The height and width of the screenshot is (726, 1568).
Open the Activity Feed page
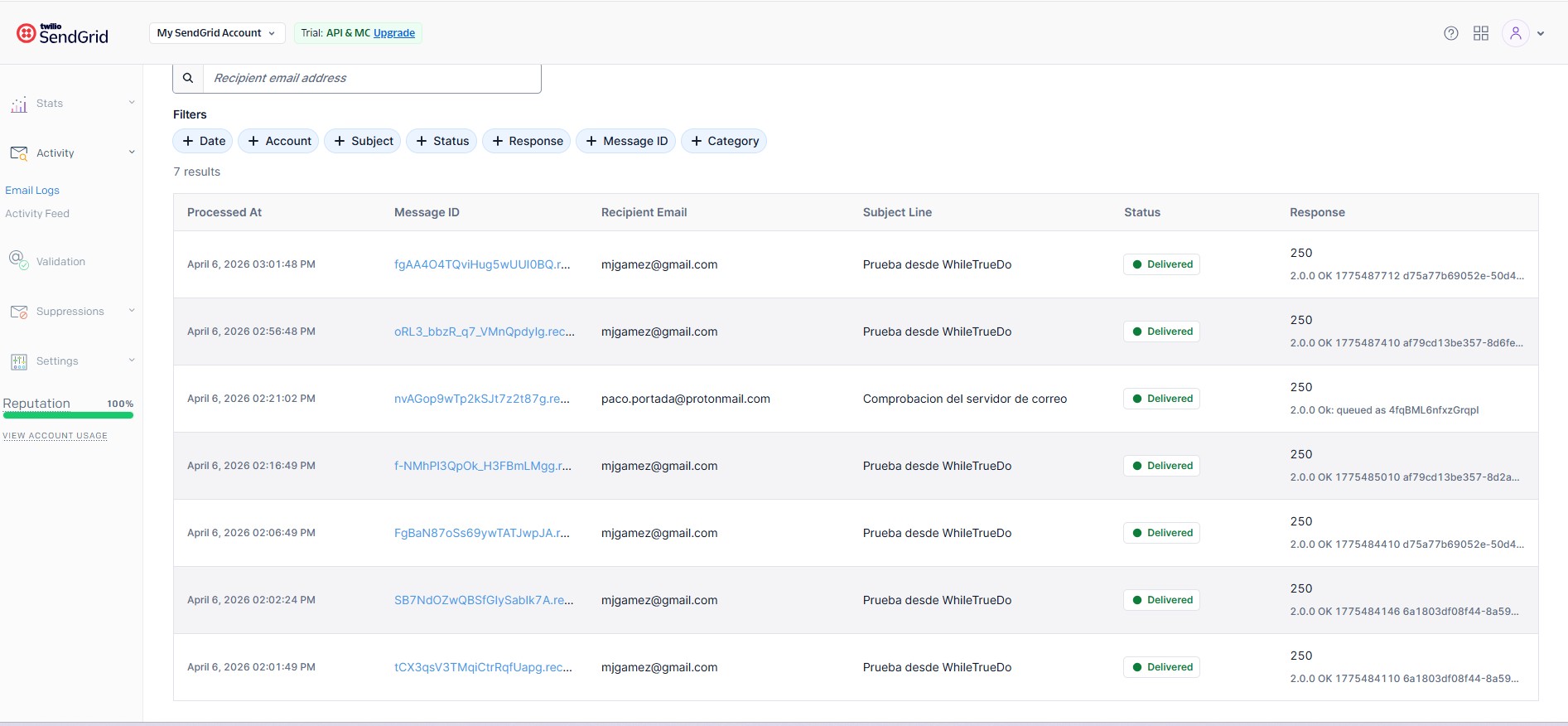coord(37,214)
